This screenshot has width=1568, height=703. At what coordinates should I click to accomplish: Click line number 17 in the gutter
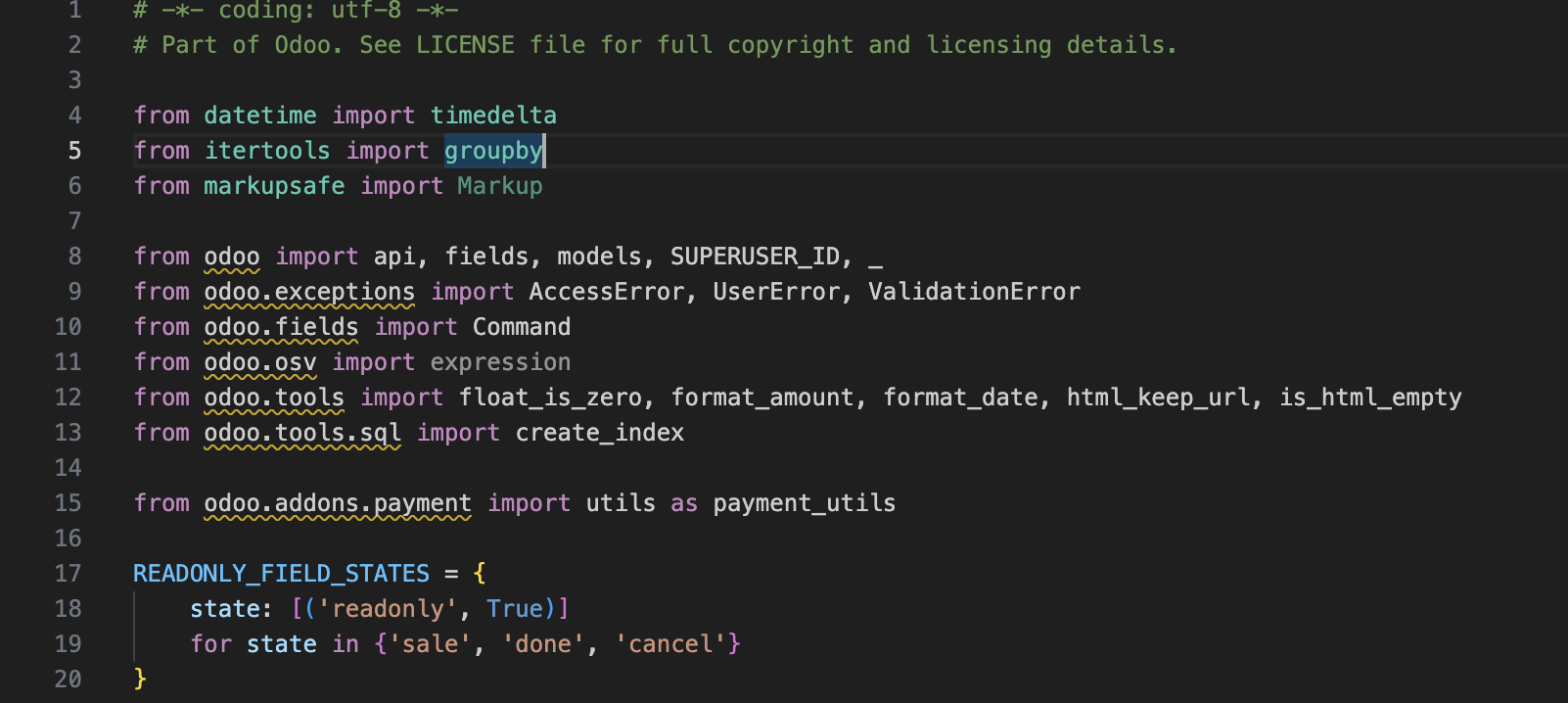point(68,574)
